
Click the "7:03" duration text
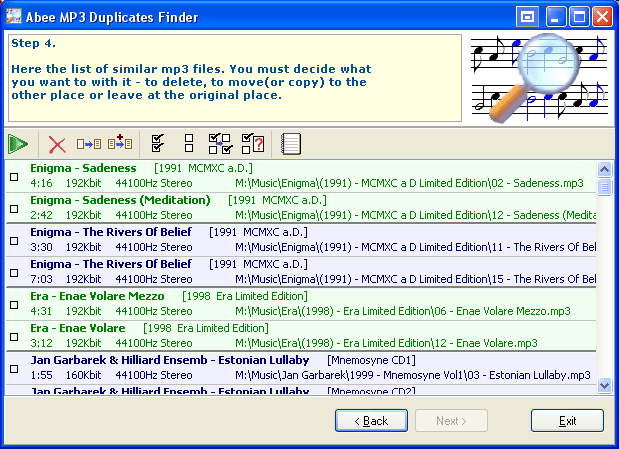point(41,279)
